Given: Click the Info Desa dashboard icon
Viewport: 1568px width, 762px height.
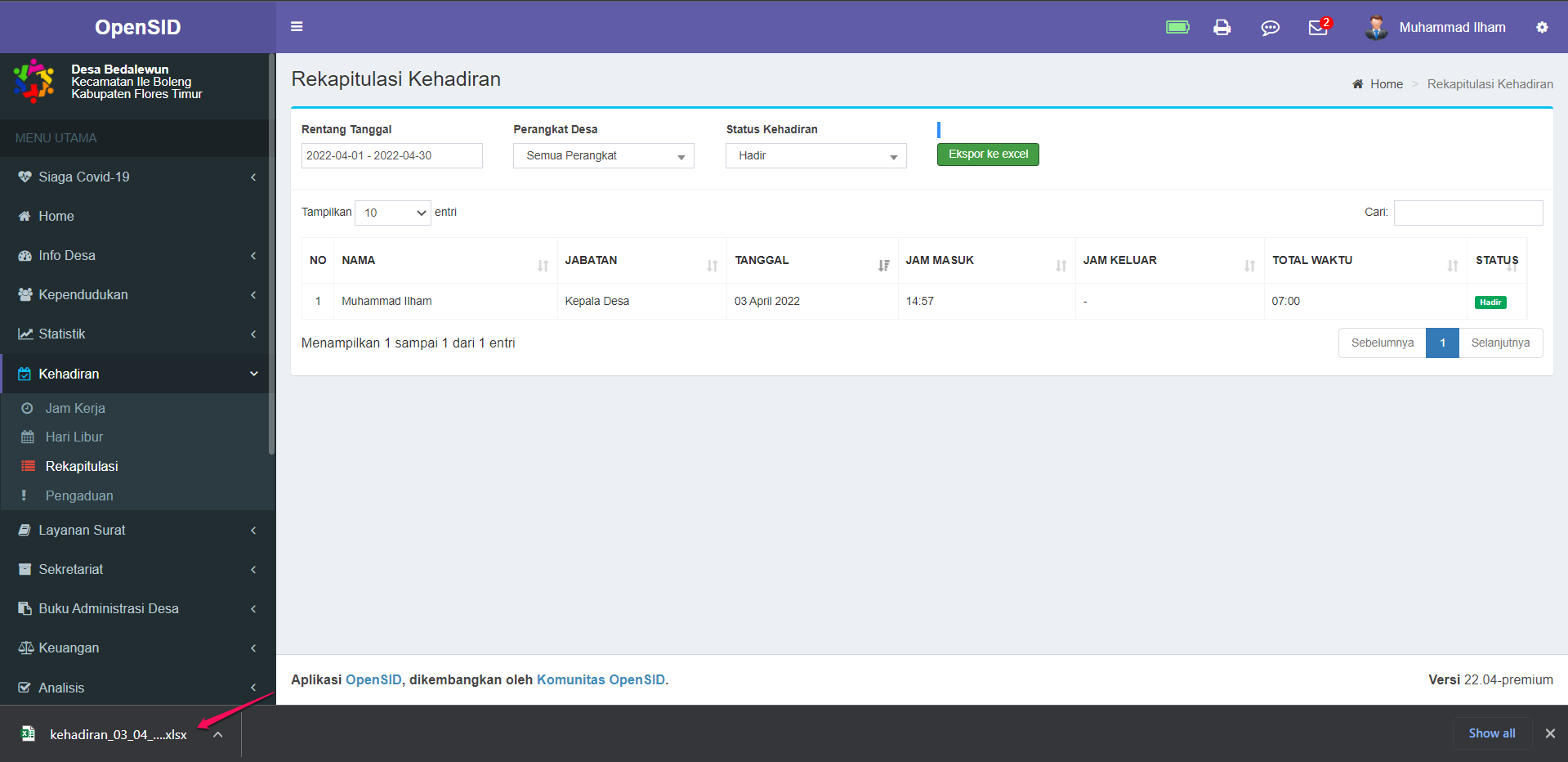Looking at the screenshot, I should pyautogui.click(x=25, y=255).
